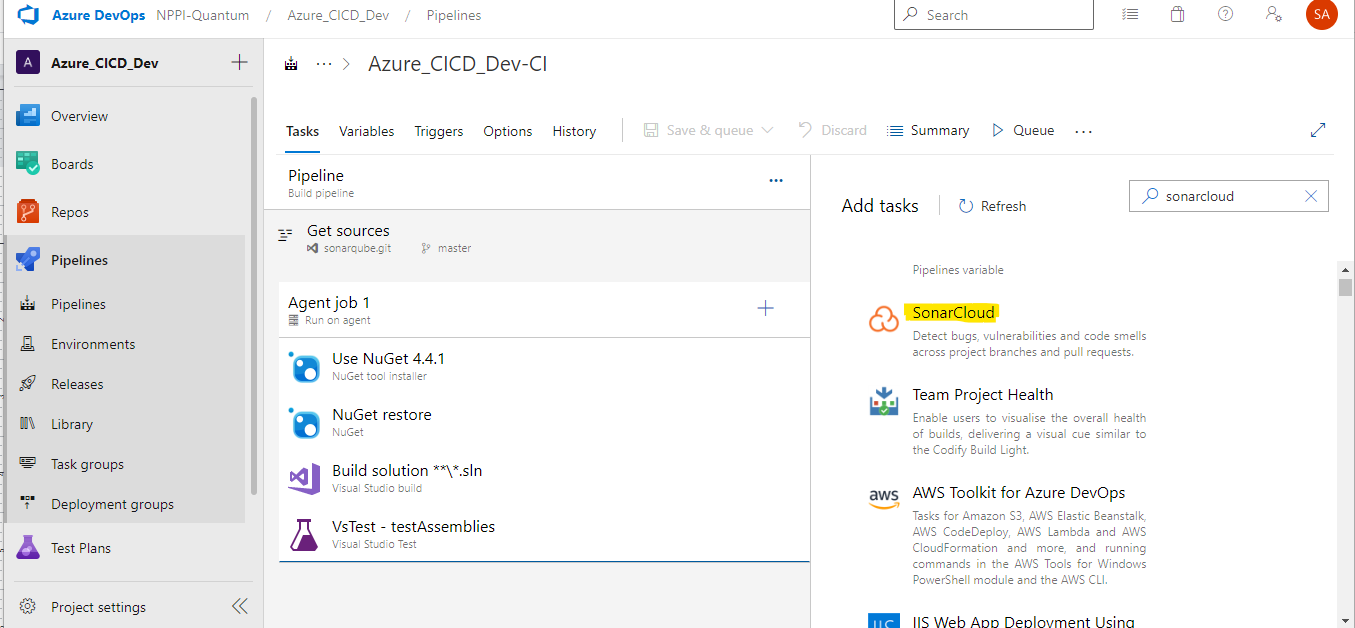Click the SonarCloud cloud icon
Image resolution: width=1355 pixels, height=628 pixels.
[x=884, y=320]
